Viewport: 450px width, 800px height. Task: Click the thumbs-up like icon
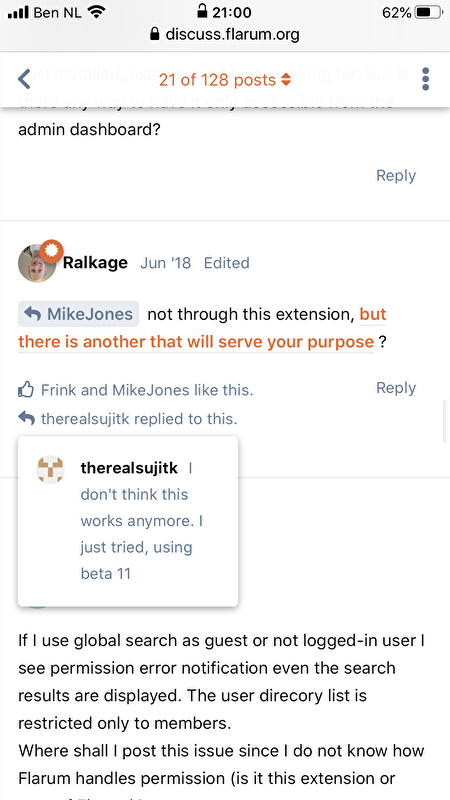(26, 390)
